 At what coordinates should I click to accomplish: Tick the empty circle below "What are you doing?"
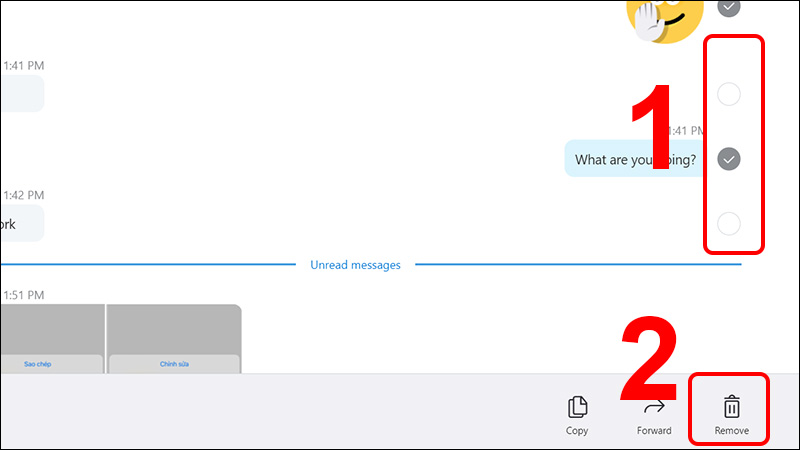[x=730, y=223]
